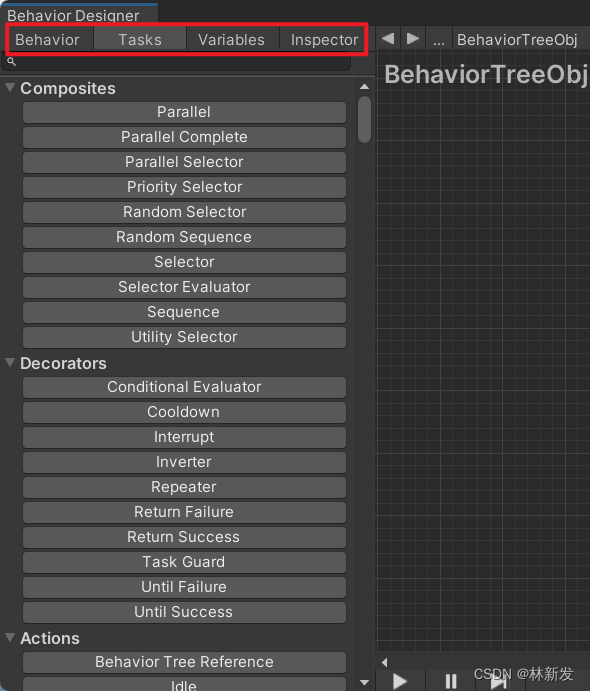Click the graph horizontal scroll-left arrow

coord(385,662)
